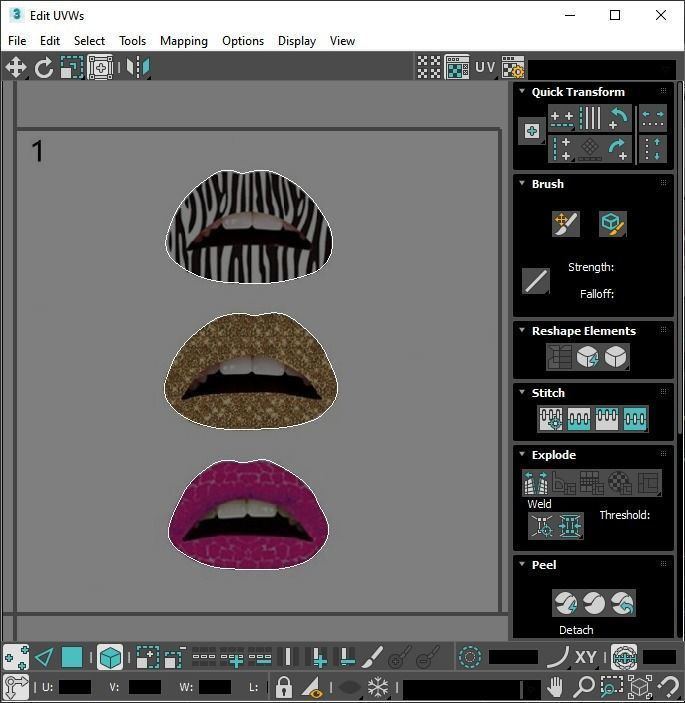Toggle the show map background icon
The height and width of the screenshot is (703, 685).
point(457,67)
